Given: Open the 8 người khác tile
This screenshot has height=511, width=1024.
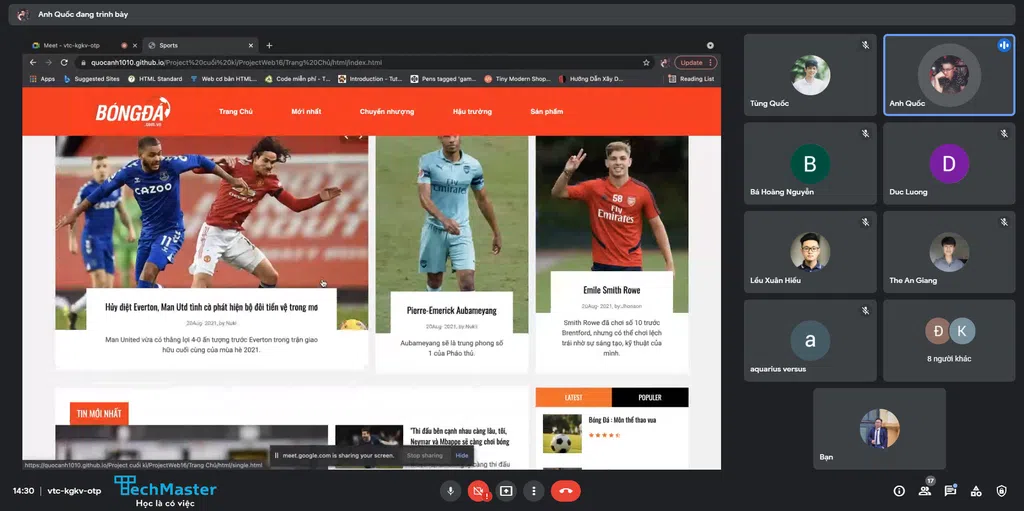Looking at the screenshot, I should tap(949, 340).
